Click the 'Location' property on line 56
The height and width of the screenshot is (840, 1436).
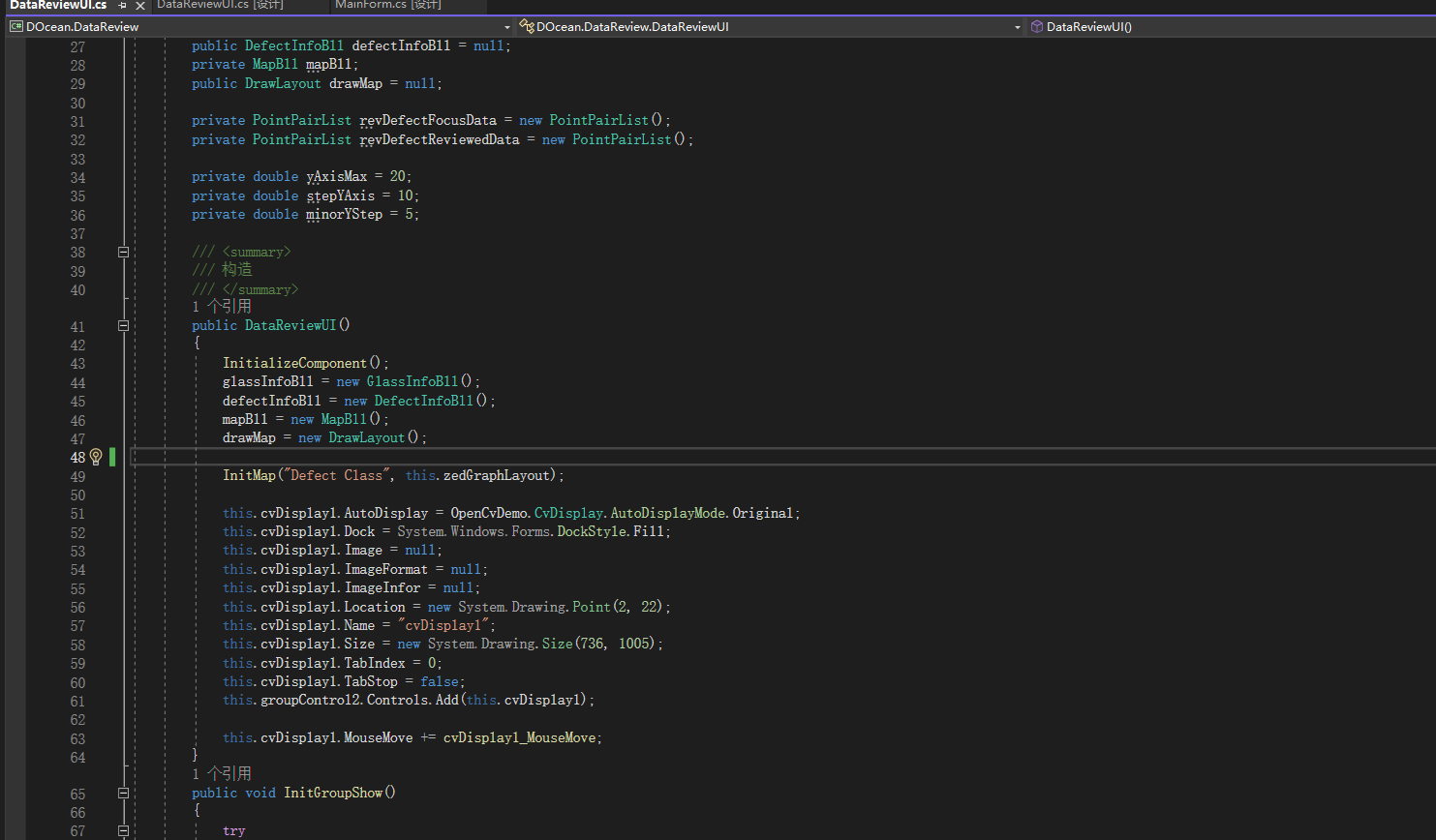[x=375, y=607]
